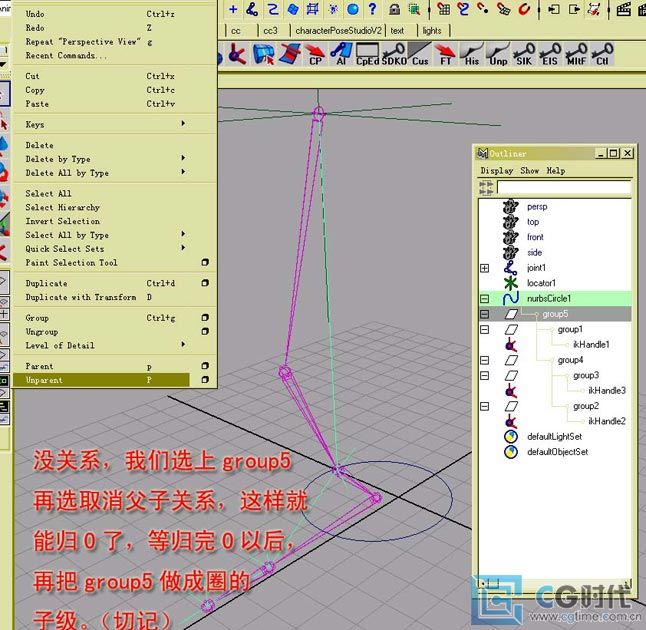The height and width of the screenshot is (630, 646).
Task: Collapse group1 node in the Outliner
Action: click(485, 330)
